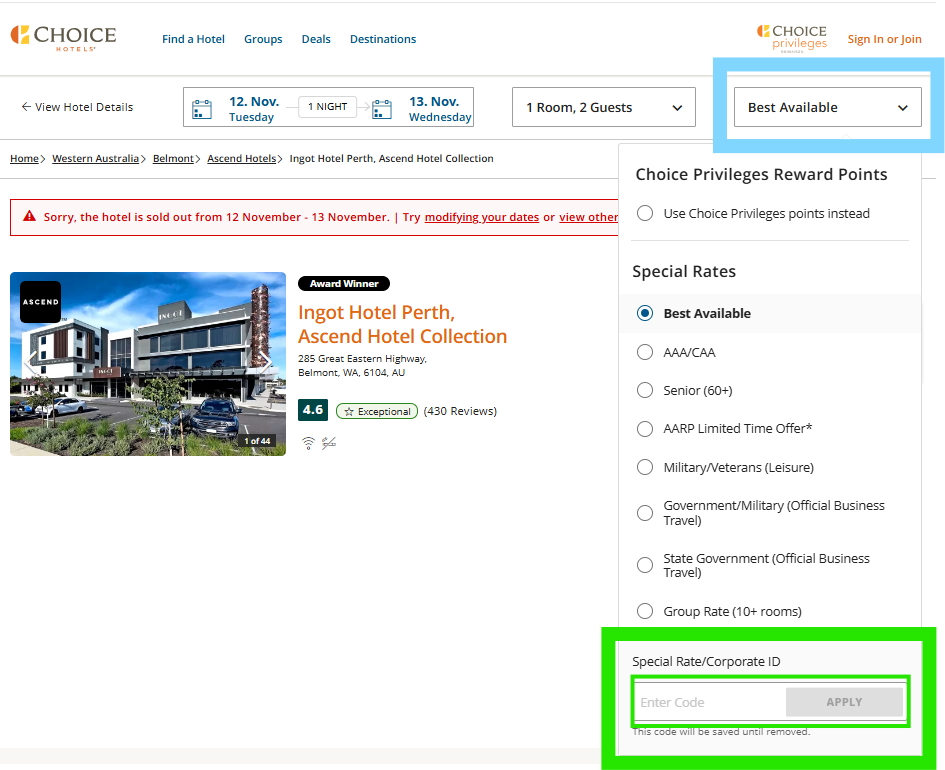Click the Western Australia breadcrumb
Screen dimensions: 945x770
[95, 158]
